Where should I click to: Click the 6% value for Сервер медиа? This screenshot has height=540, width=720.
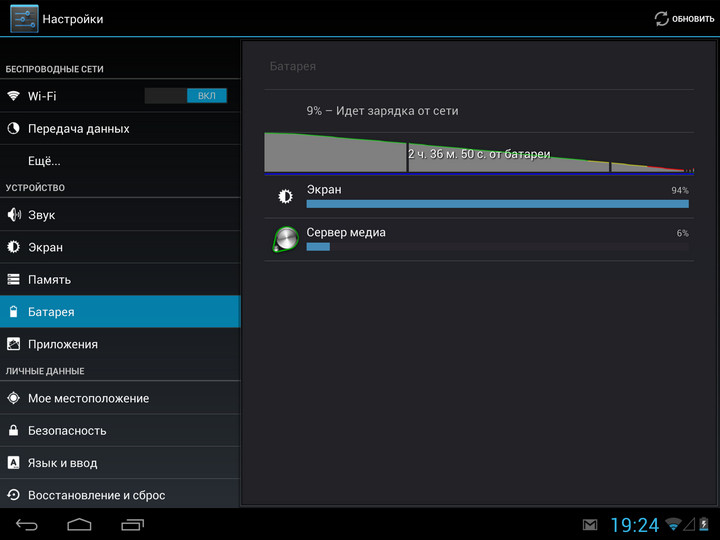682,233
